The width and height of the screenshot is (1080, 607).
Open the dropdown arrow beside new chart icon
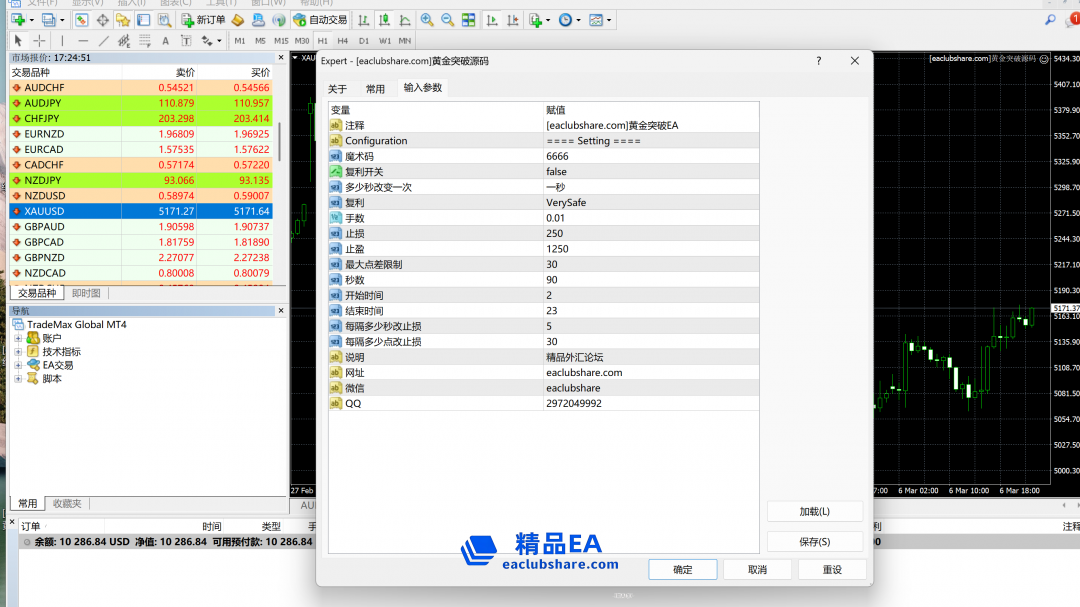pyautogui.click(x=31, y=20)
